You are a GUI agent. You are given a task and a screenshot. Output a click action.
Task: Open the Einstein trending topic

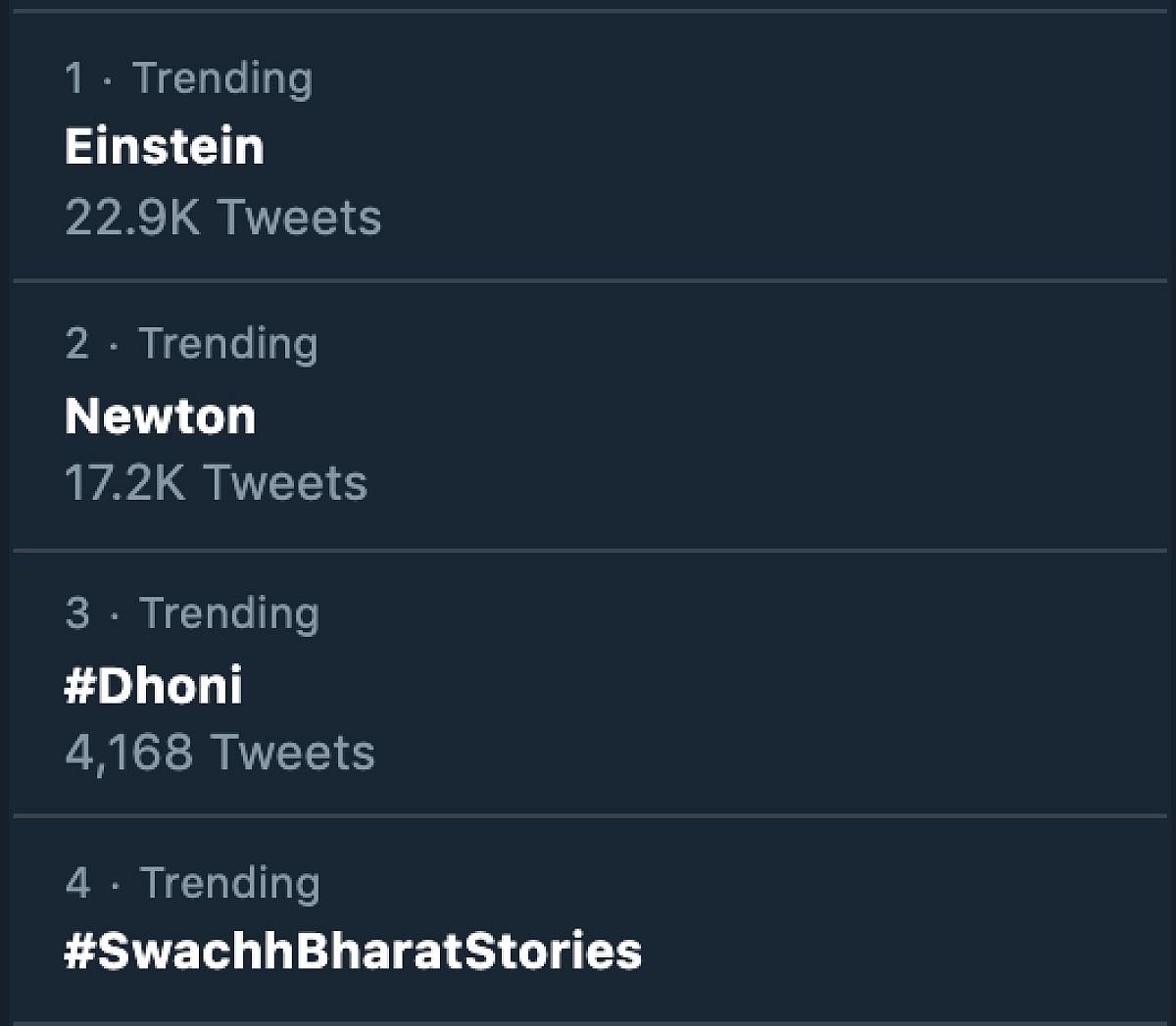click(x=165, y=147)
